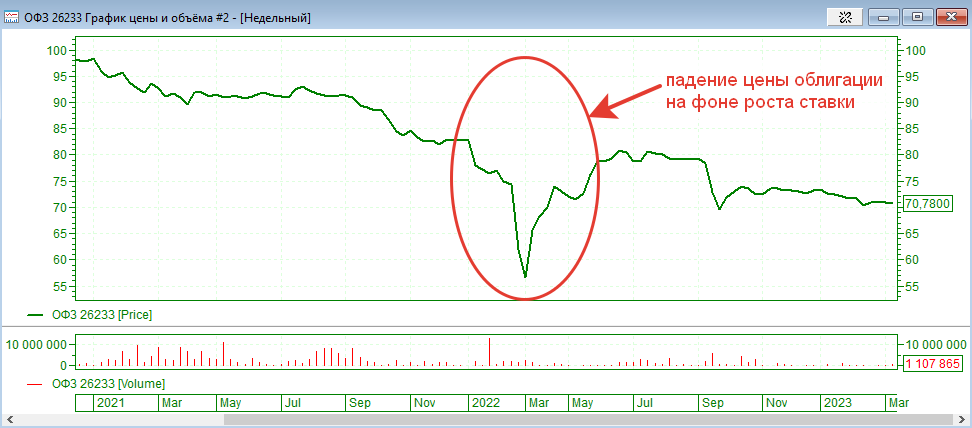Click the current volume label 1 107 865
This screenshot has width=972, height=428.
pyautogui.click(x=931, y=364)
